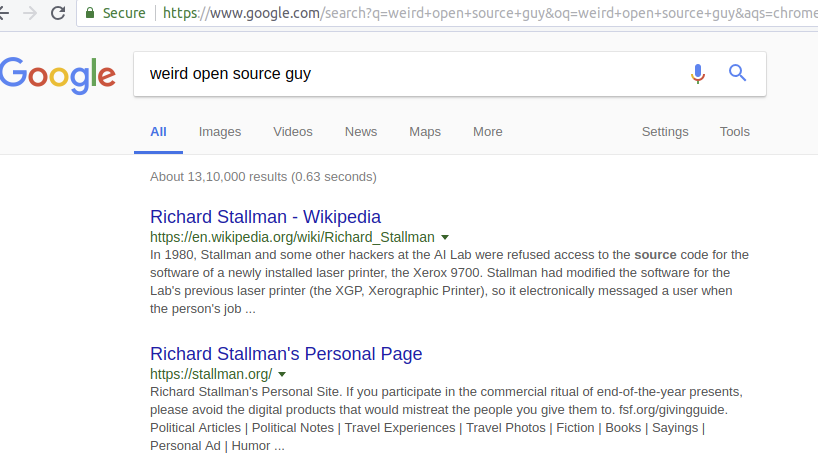Go to Google homepage via logo
Viewport: 818px width, 469px height.
click(57, 75)
